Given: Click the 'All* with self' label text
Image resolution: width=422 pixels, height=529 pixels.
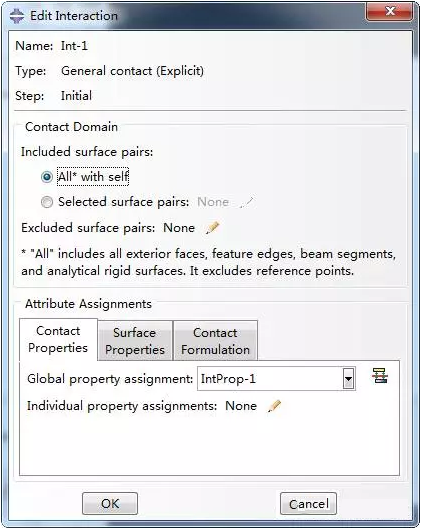Looking at the screenshot, I should coord(93,176).
